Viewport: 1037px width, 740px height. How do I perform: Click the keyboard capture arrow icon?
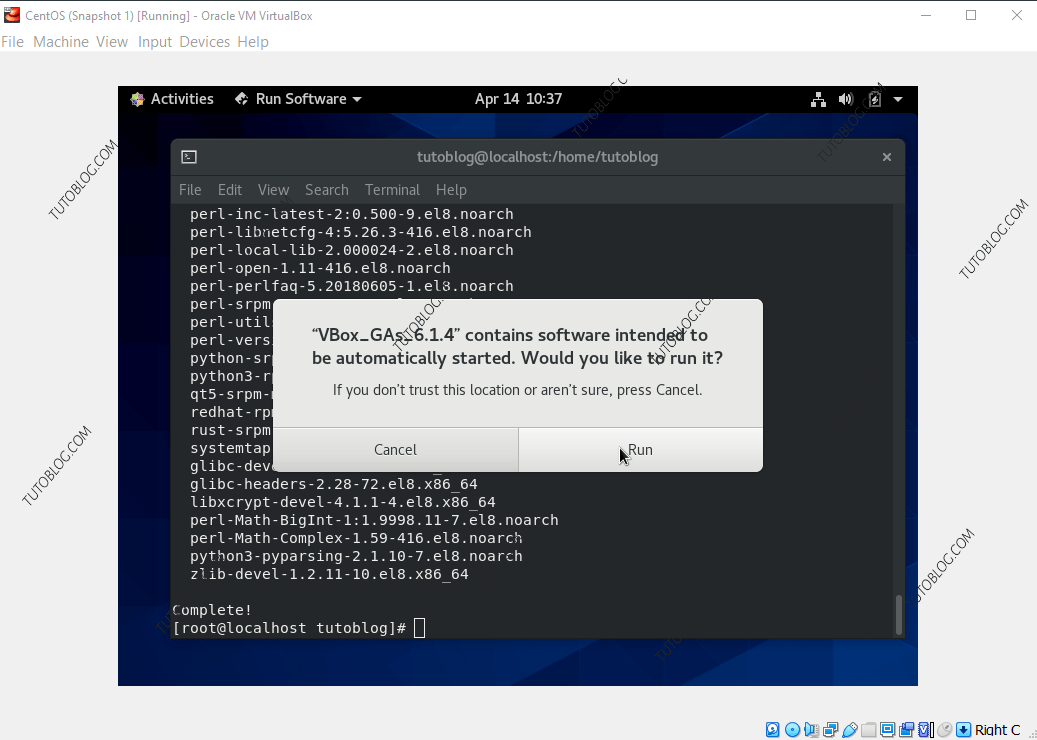click(x=964, y=729)
